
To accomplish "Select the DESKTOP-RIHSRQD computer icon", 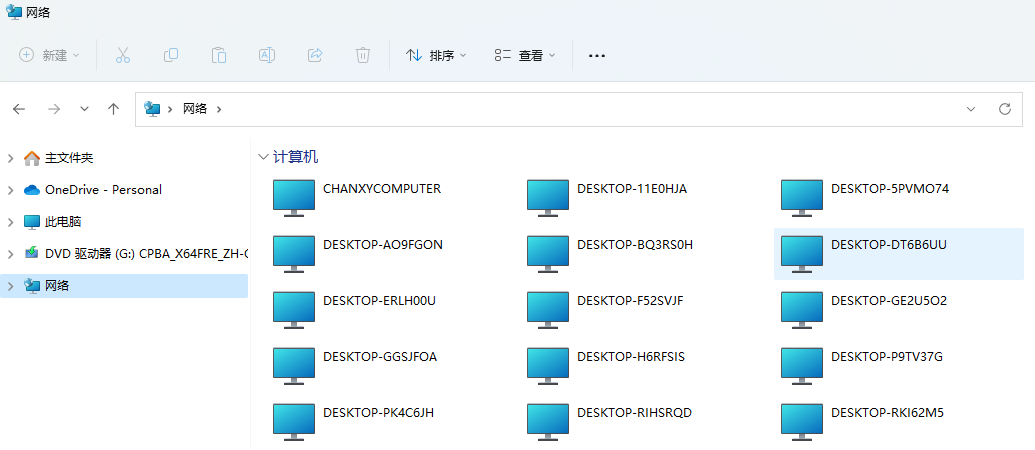I will [x=548, y=422].
